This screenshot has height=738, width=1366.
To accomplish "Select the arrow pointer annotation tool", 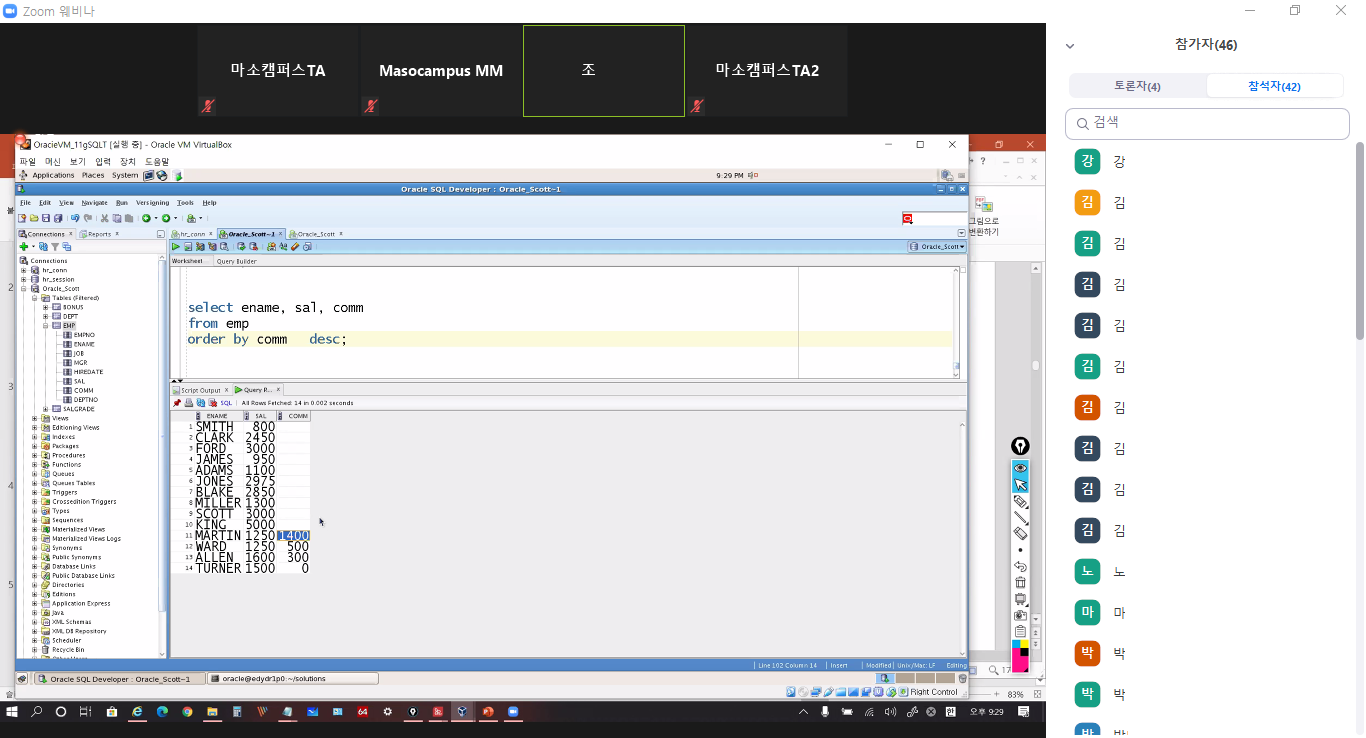I will pos(1020,485).
